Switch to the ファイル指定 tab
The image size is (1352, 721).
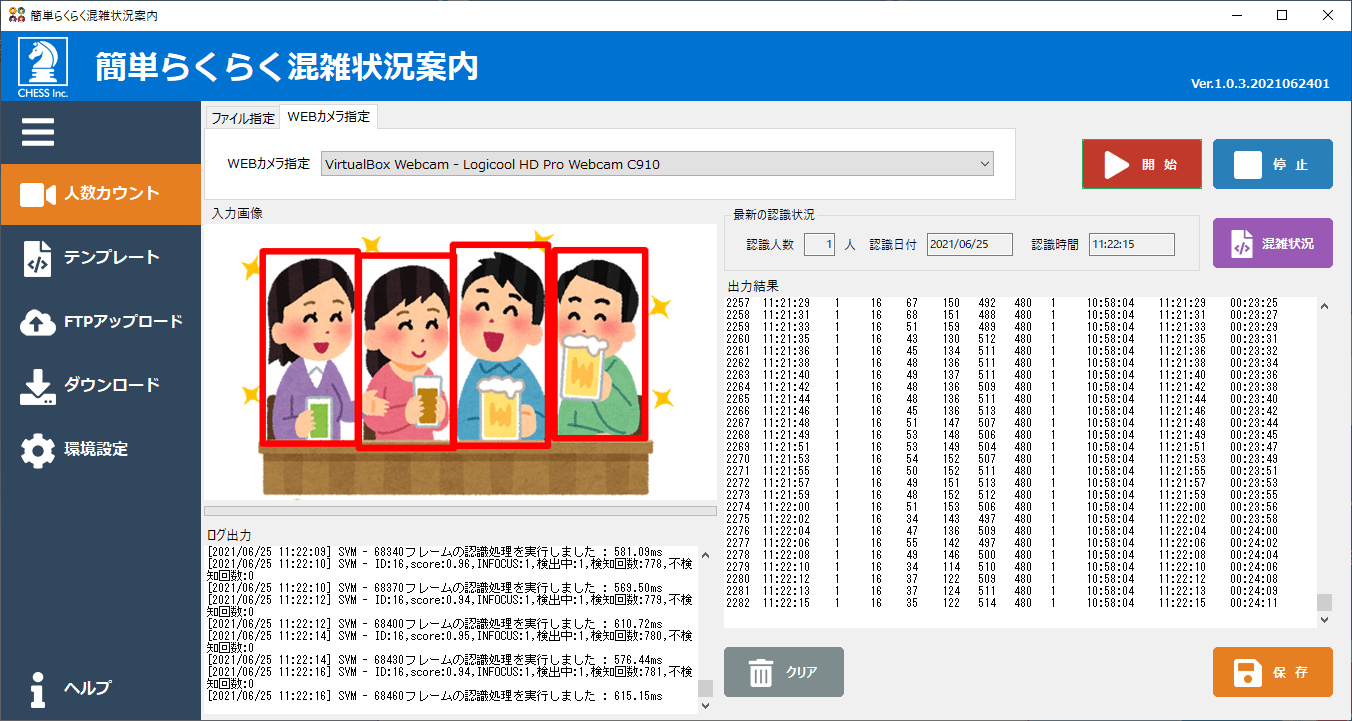point(243,118)
